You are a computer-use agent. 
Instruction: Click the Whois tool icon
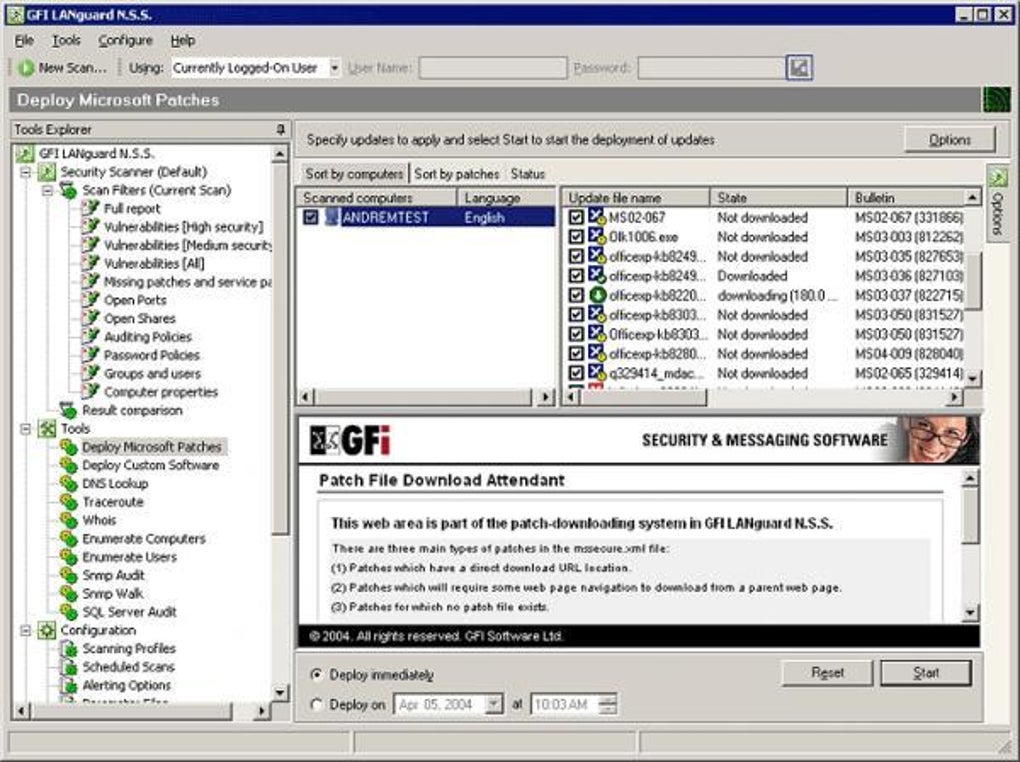[x=68, y=520]
